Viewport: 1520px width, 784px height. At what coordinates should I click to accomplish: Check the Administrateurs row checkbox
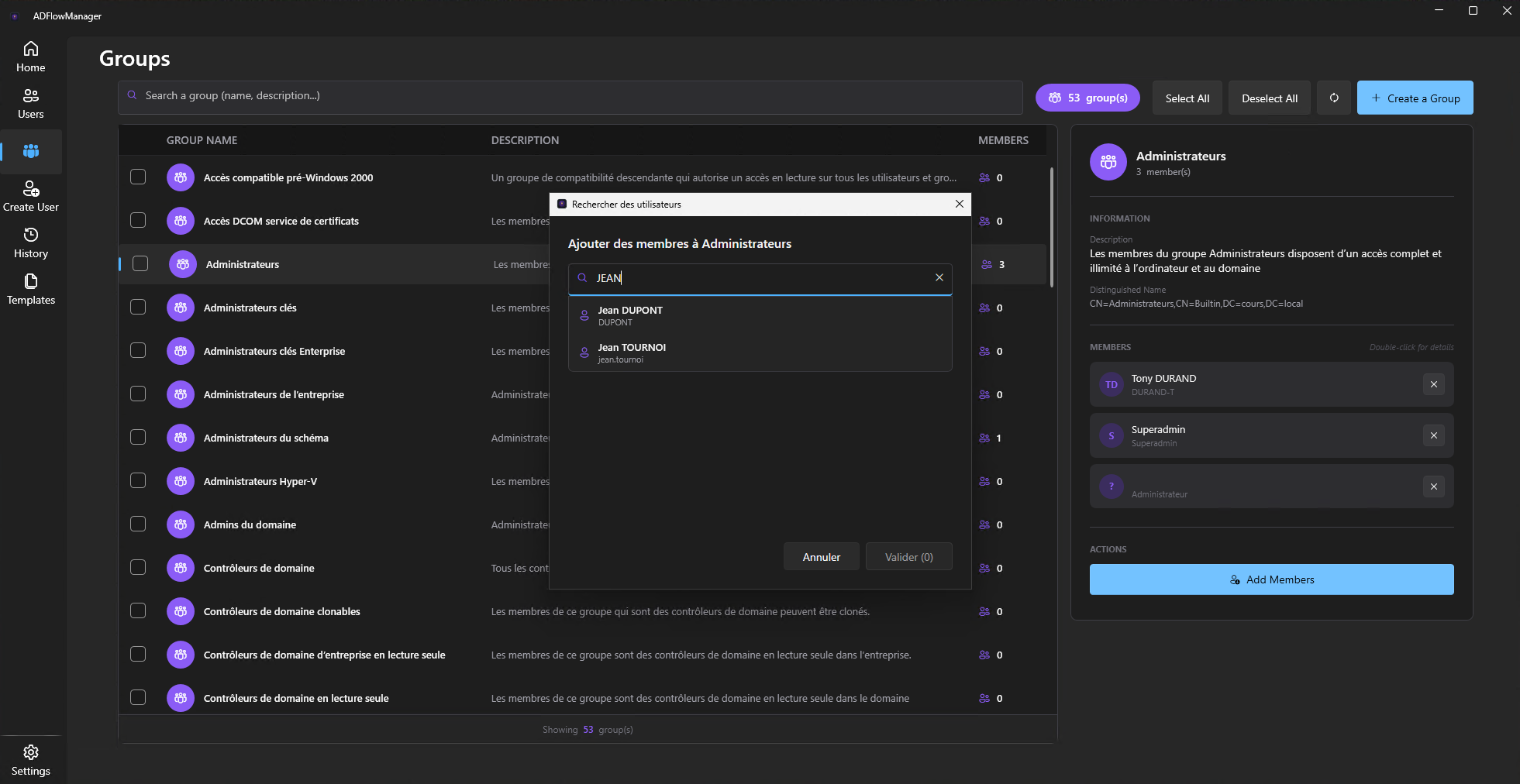tap(140, 263)
